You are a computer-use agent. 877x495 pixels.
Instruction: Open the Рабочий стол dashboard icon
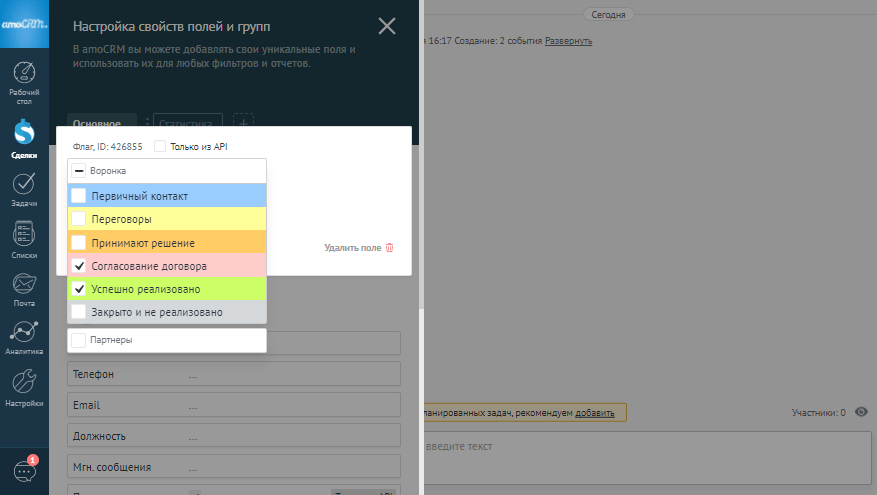(x=25, y=79)
